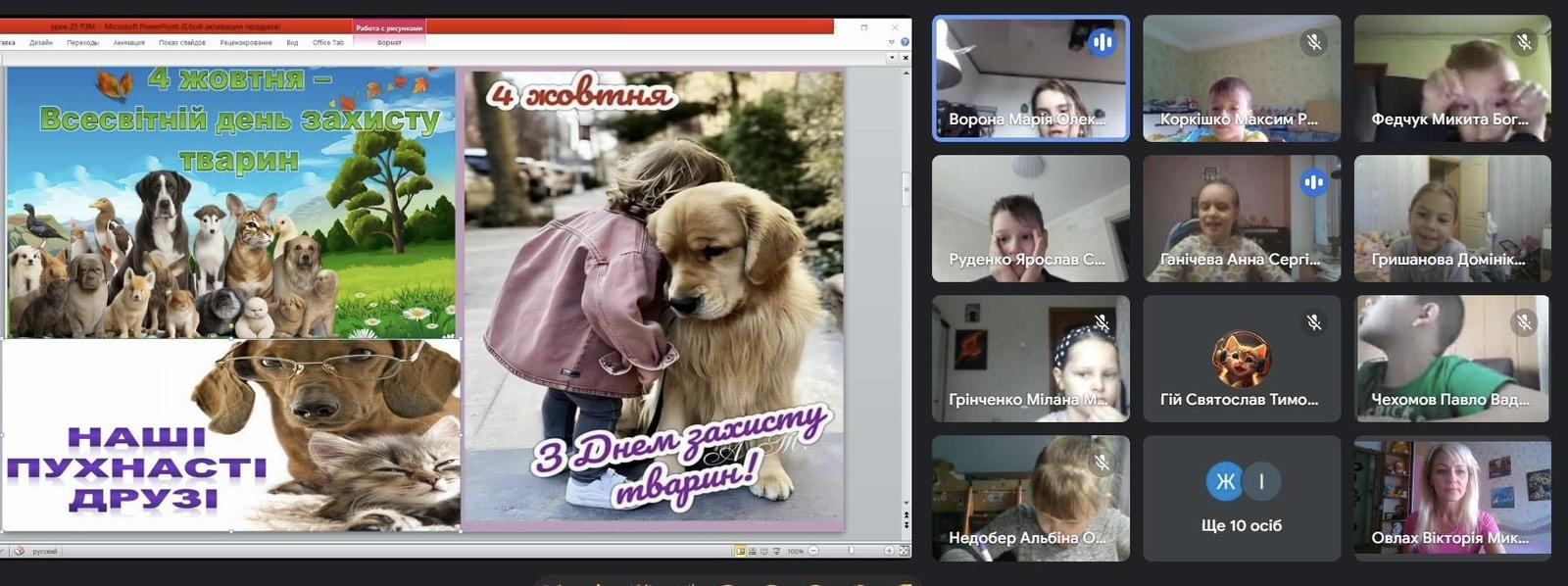The width and height of the screenshot is (1568, 586).
Task: Click the zoom in plus button in PowerPoint
Action: 889,551
